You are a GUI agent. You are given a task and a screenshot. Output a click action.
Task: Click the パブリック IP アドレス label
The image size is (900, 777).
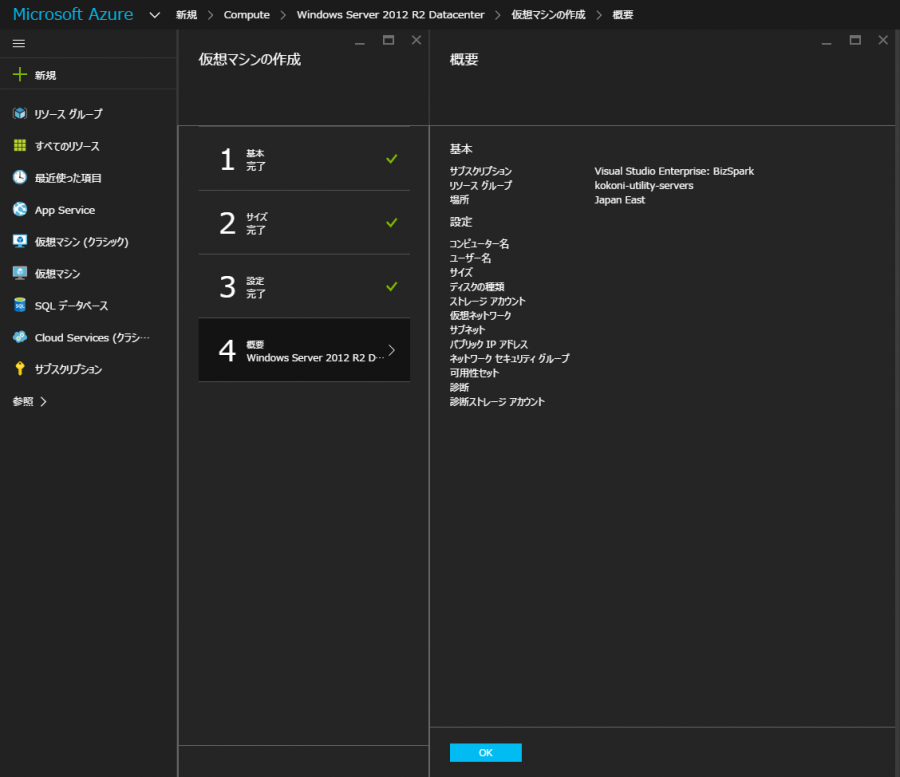point(489,344)
